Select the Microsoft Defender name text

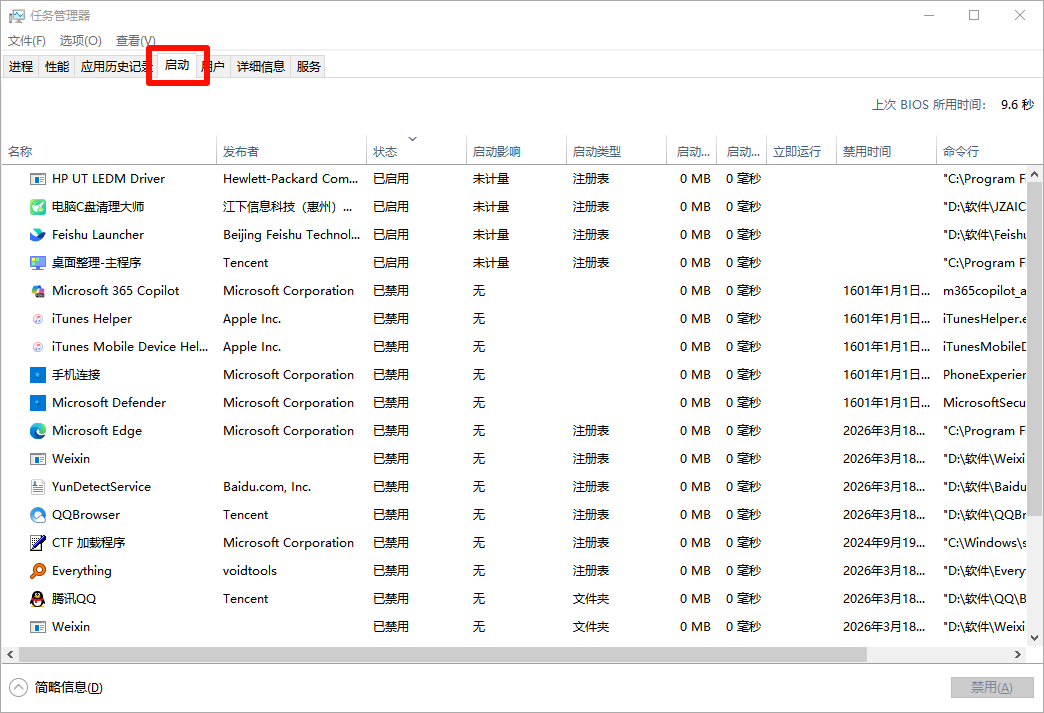[109, 403]
